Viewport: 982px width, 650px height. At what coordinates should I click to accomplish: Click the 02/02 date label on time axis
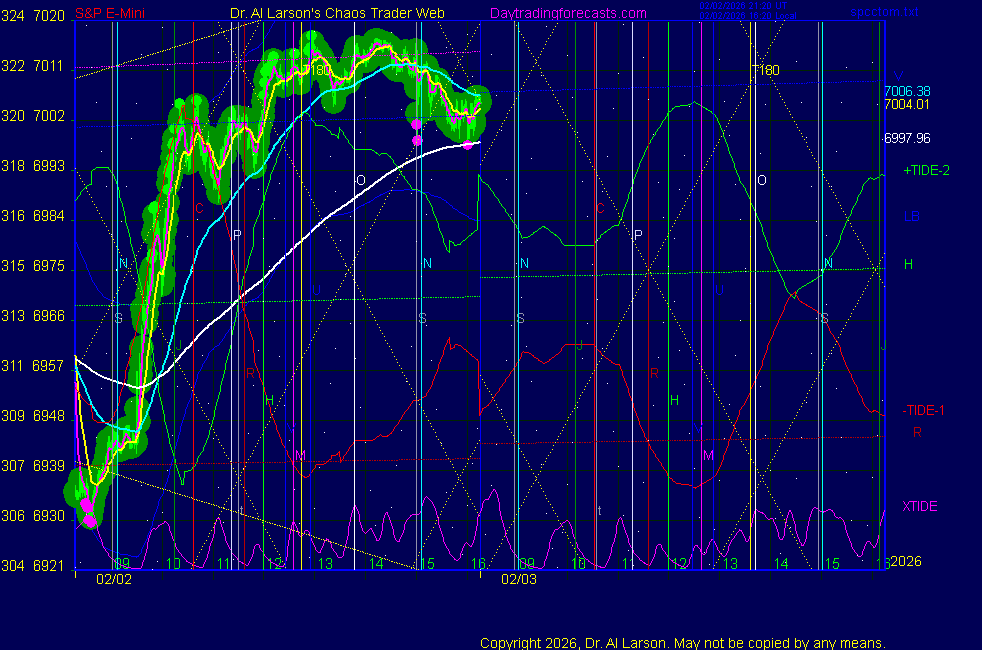tap(113, 579)
